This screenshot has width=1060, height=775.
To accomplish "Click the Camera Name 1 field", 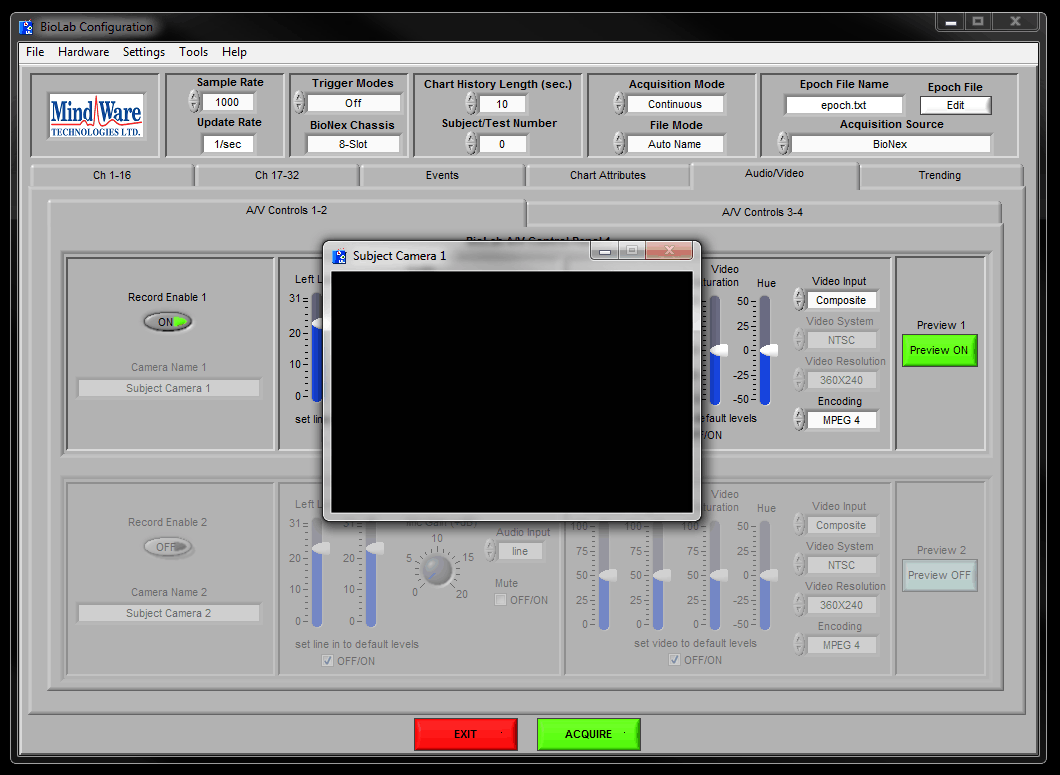I will coord(168,388).
